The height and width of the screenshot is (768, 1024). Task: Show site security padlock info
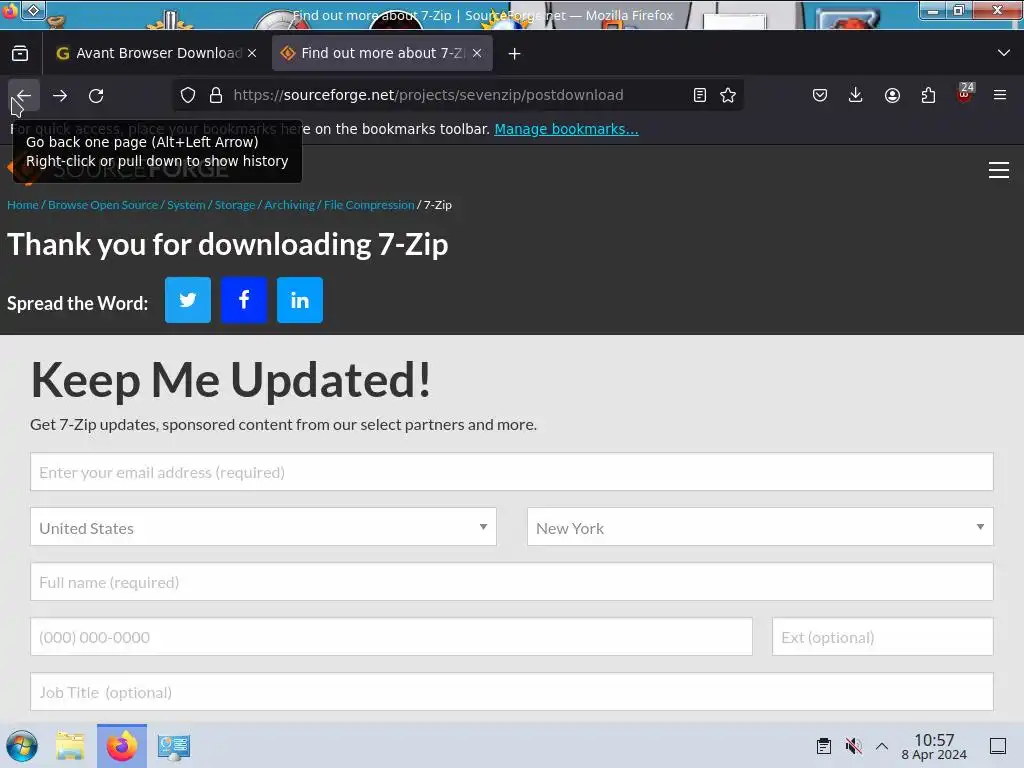pos(216,95)
